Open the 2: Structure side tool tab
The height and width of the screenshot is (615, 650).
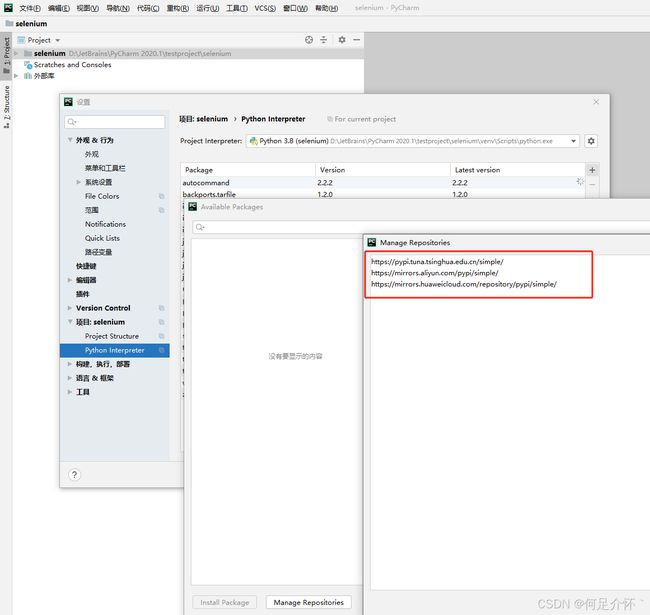click(7, 107)
